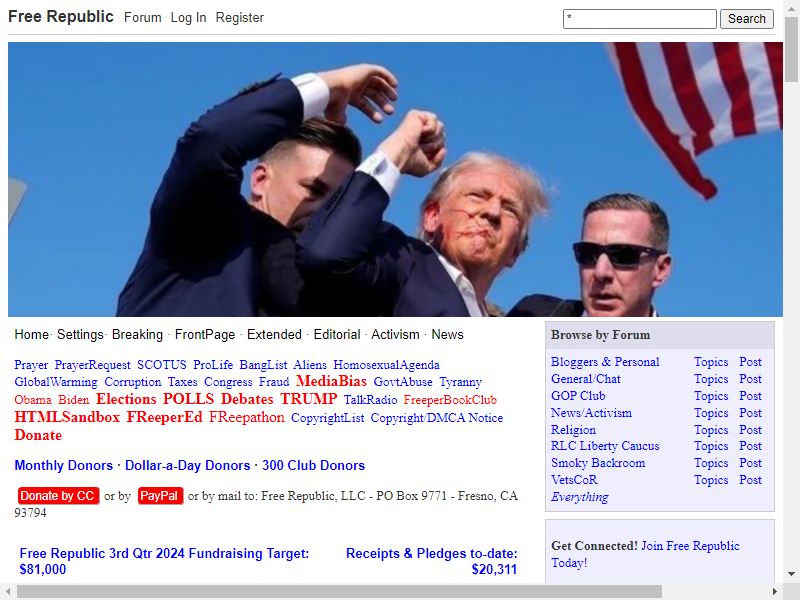Open the News section link
Viewport: 800px width, 600px height.
(447, 335)
